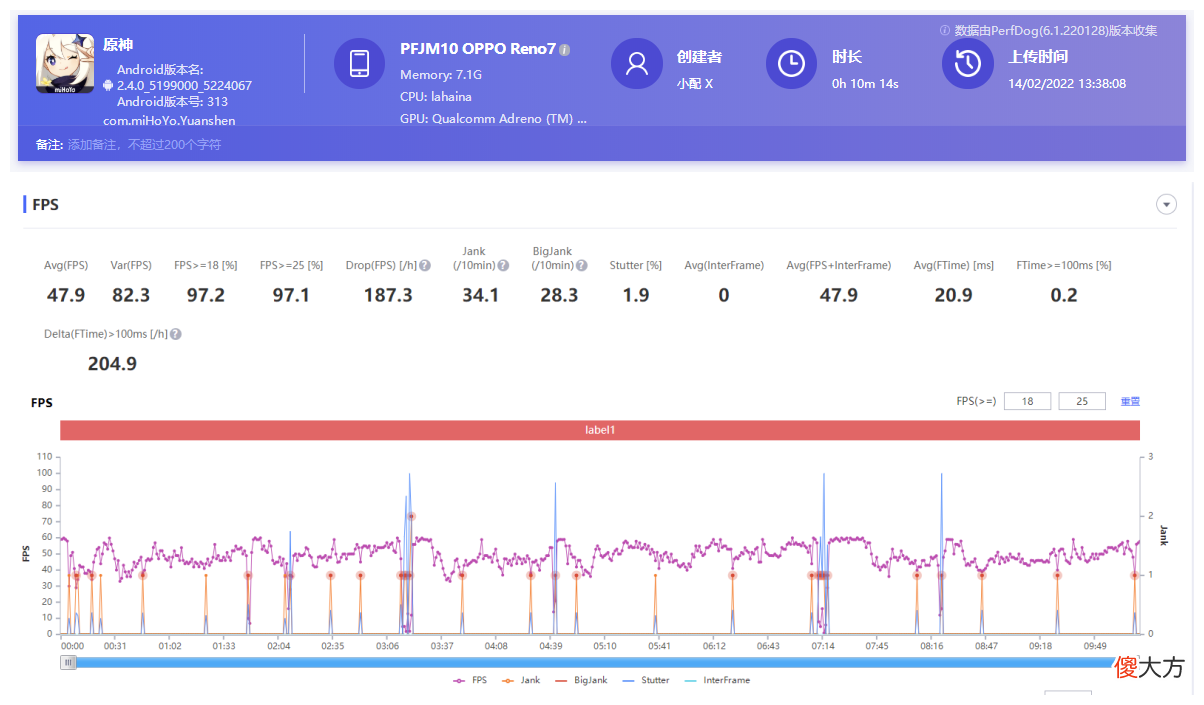
Task: Open help icon for Jank (/10min)
Action: (x=503, y=266)
